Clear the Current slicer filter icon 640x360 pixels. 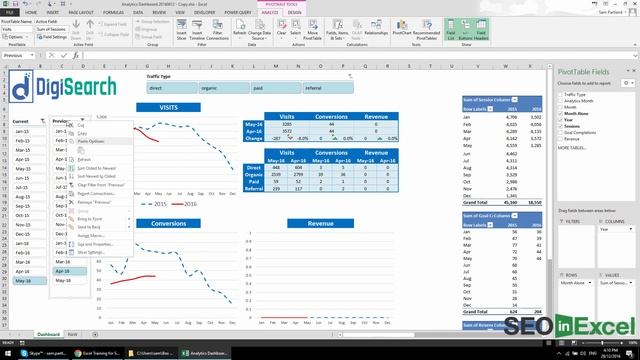click(x=43, y=121)
